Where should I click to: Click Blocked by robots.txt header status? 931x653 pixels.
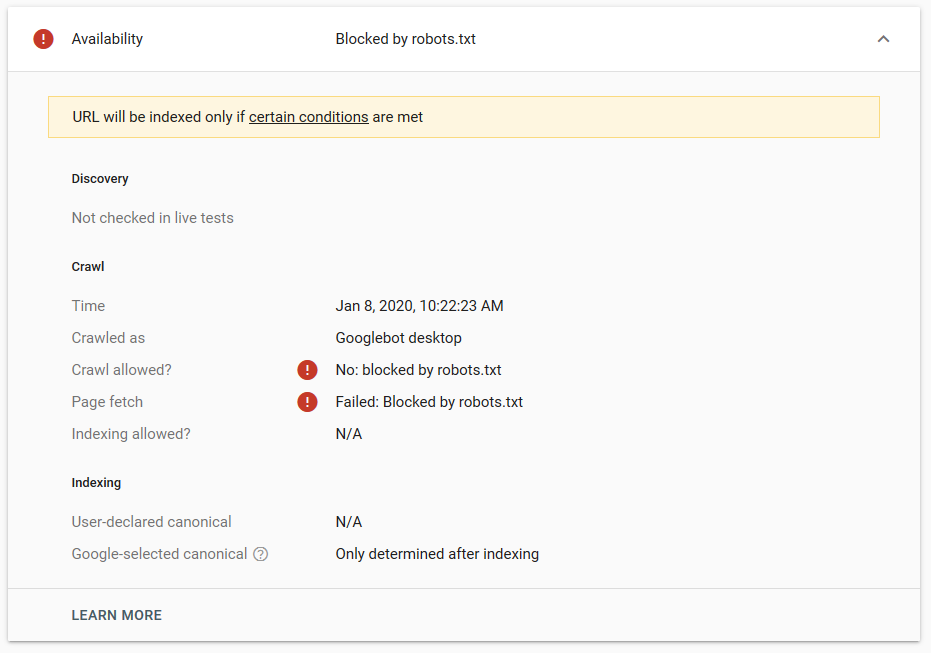pyautogui.click(x=406, y=39)
